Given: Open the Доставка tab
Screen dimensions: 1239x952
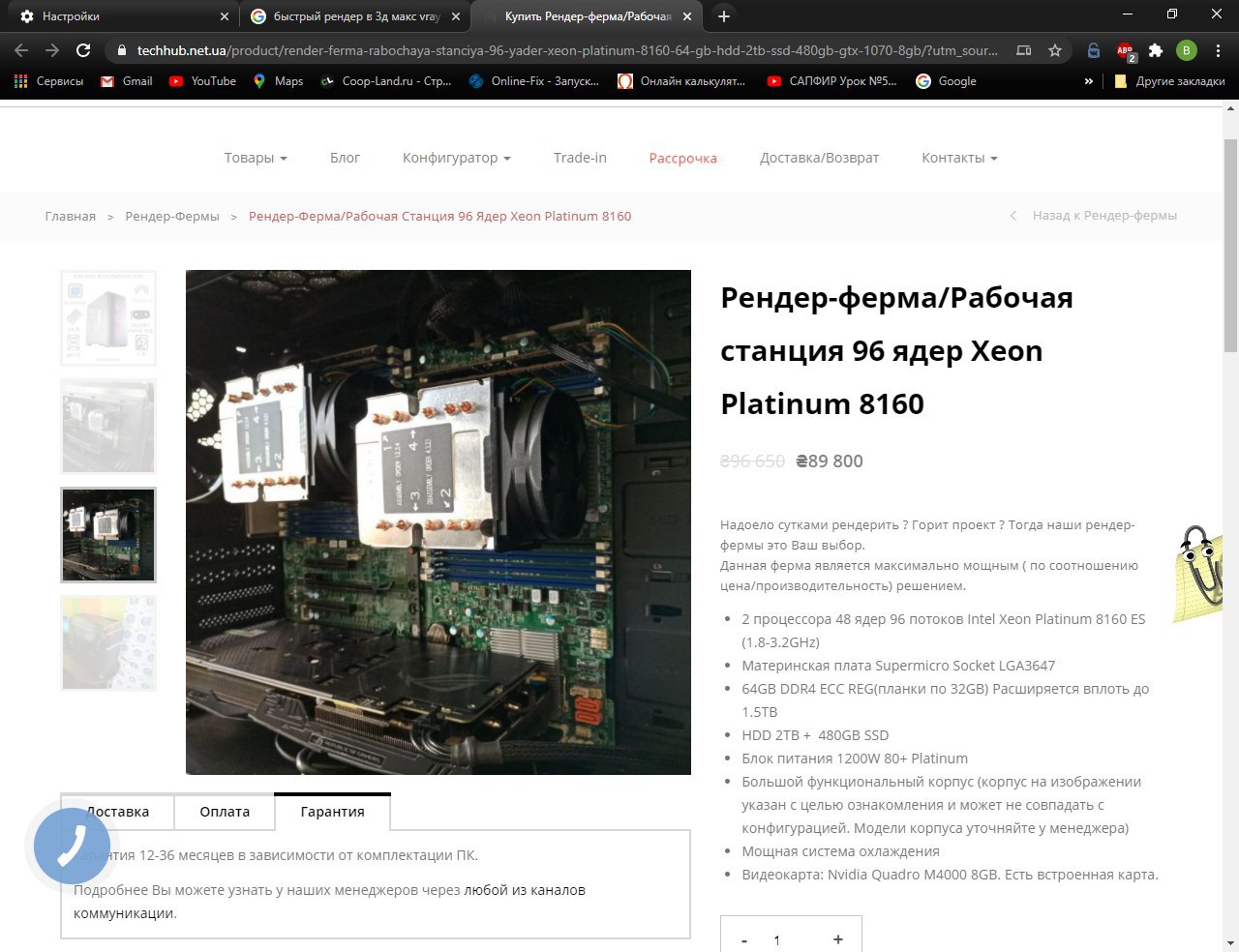Looking at the screenshot, I should (118, 812).
